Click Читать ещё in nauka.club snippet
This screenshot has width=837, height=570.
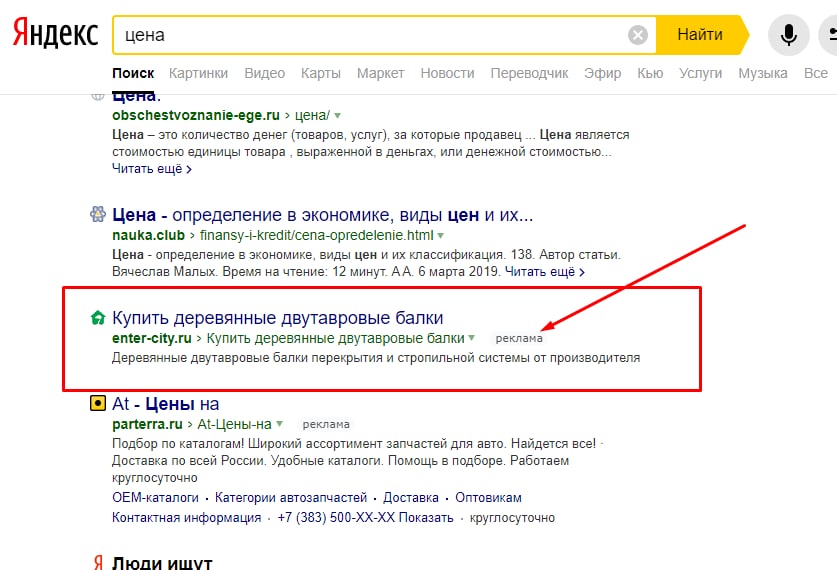point(544,272)
